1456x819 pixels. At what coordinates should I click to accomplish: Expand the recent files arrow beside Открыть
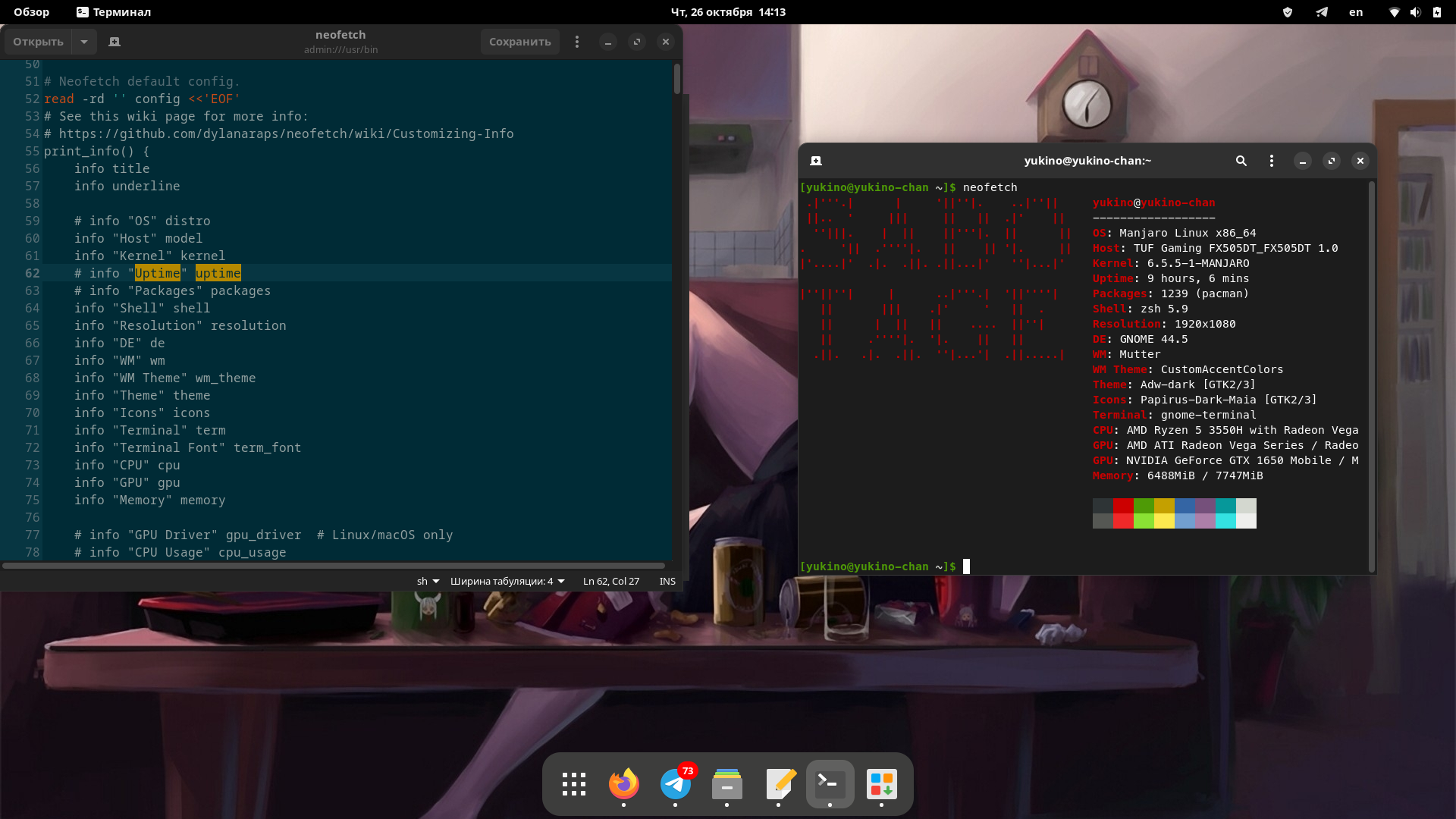[x=84, y=42]
